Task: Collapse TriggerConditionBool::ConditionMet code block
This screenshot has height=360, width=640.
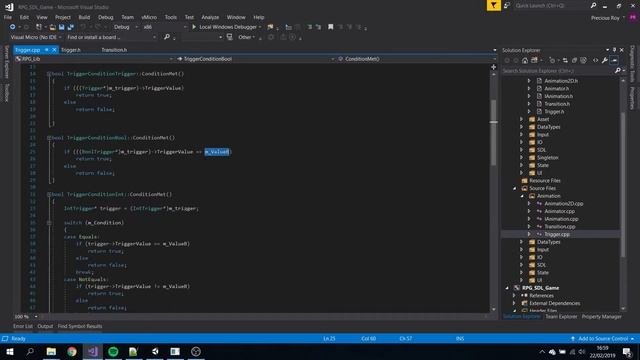Action: click(49, 138)
